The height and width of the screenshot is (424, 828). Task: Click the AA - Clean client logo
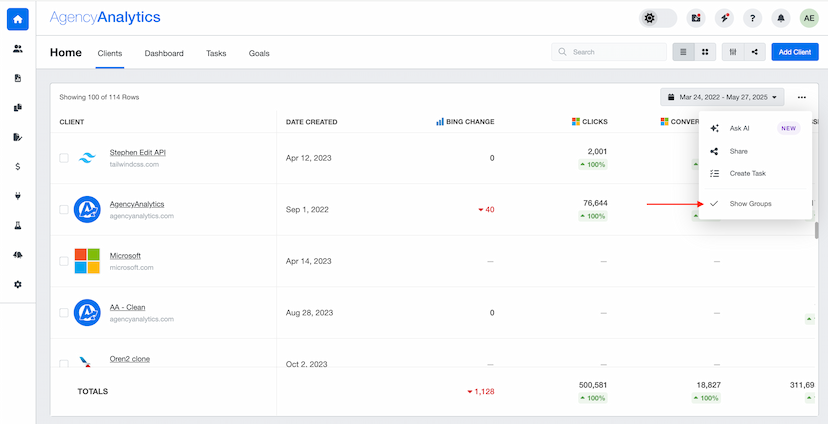tap(87, 313)
